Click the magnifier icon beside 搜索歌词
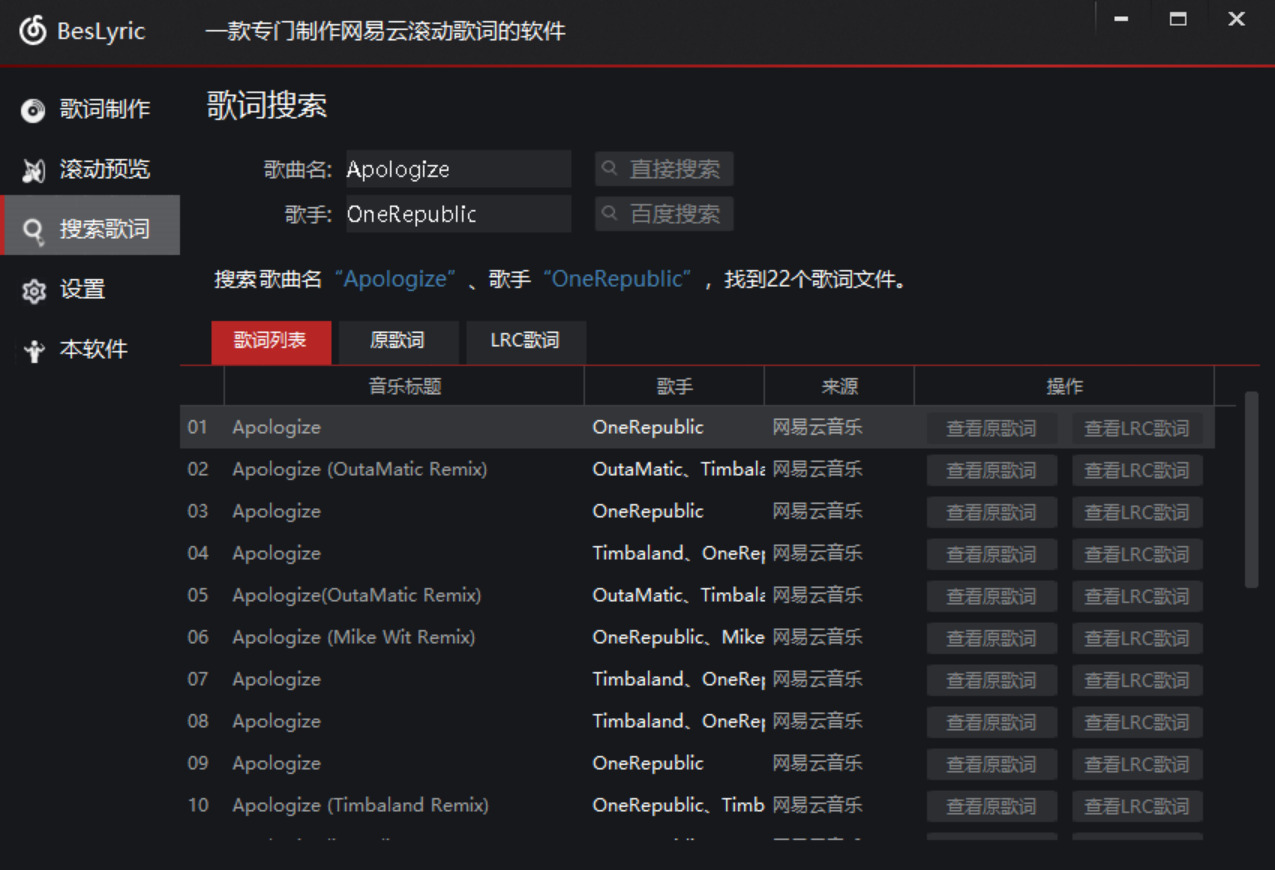 pos(34,230)
